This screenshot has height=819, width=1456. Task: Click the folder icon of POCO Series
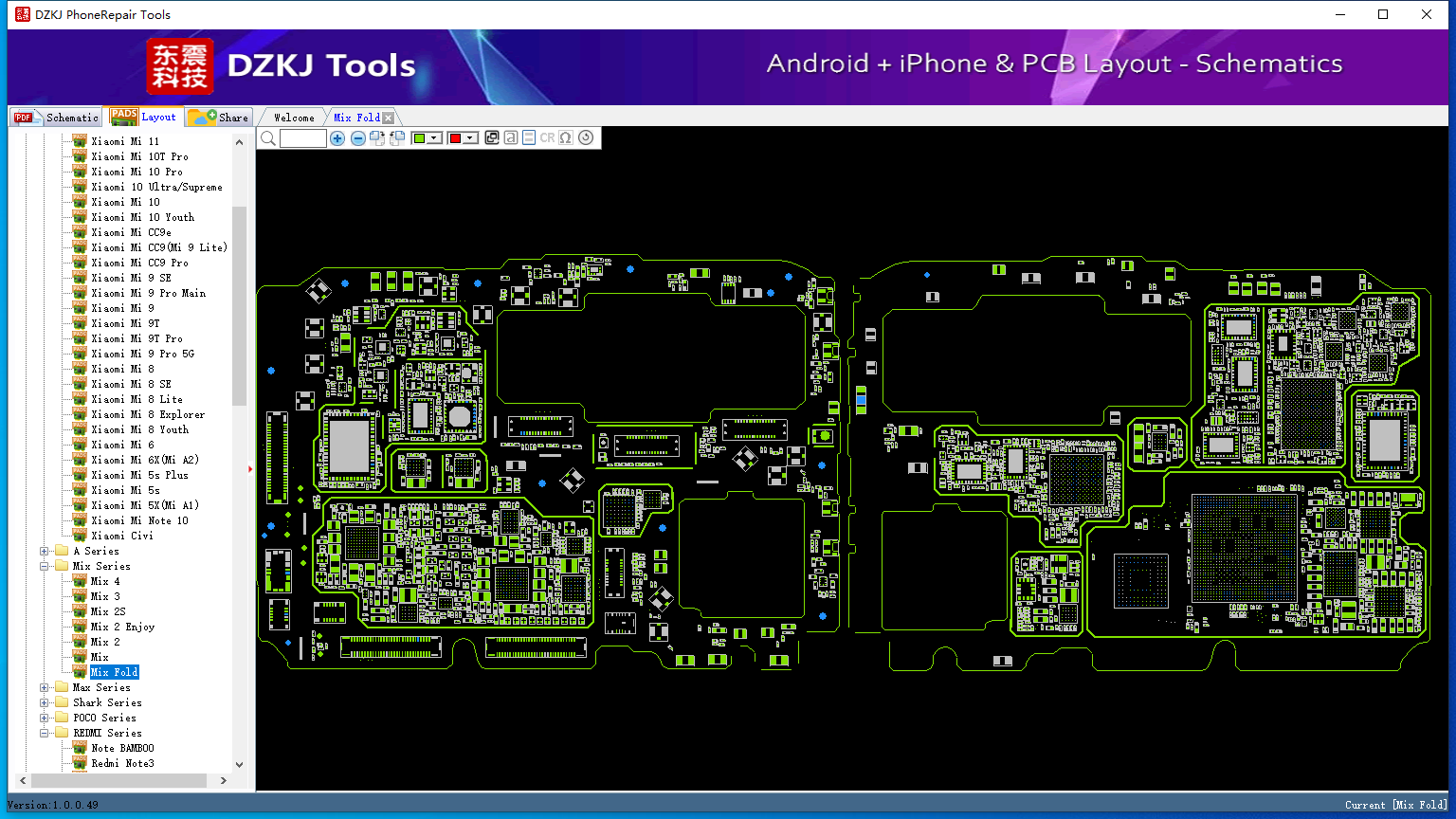tap(62, 718)
